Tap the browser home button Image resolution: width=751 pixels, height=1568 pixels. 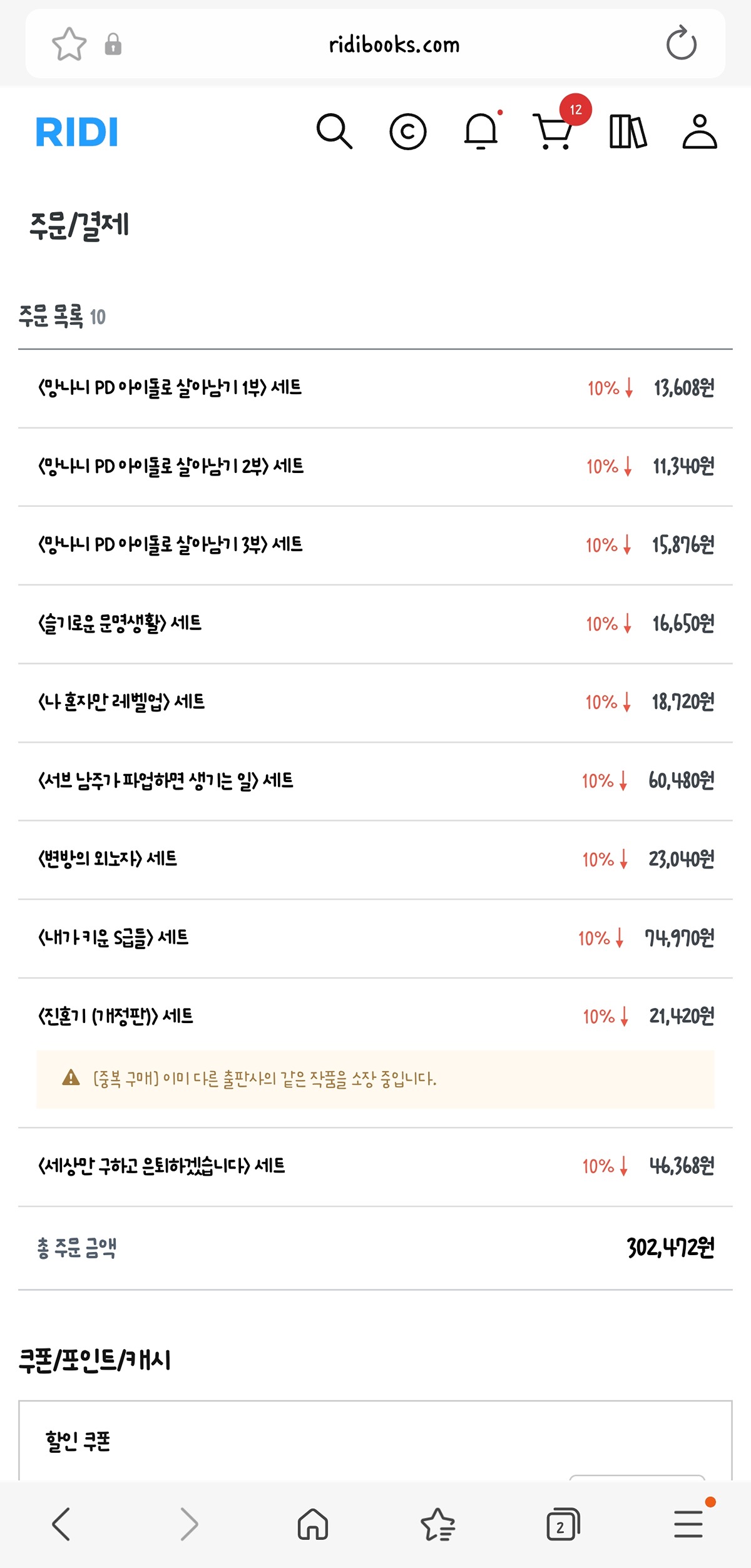313,1524
